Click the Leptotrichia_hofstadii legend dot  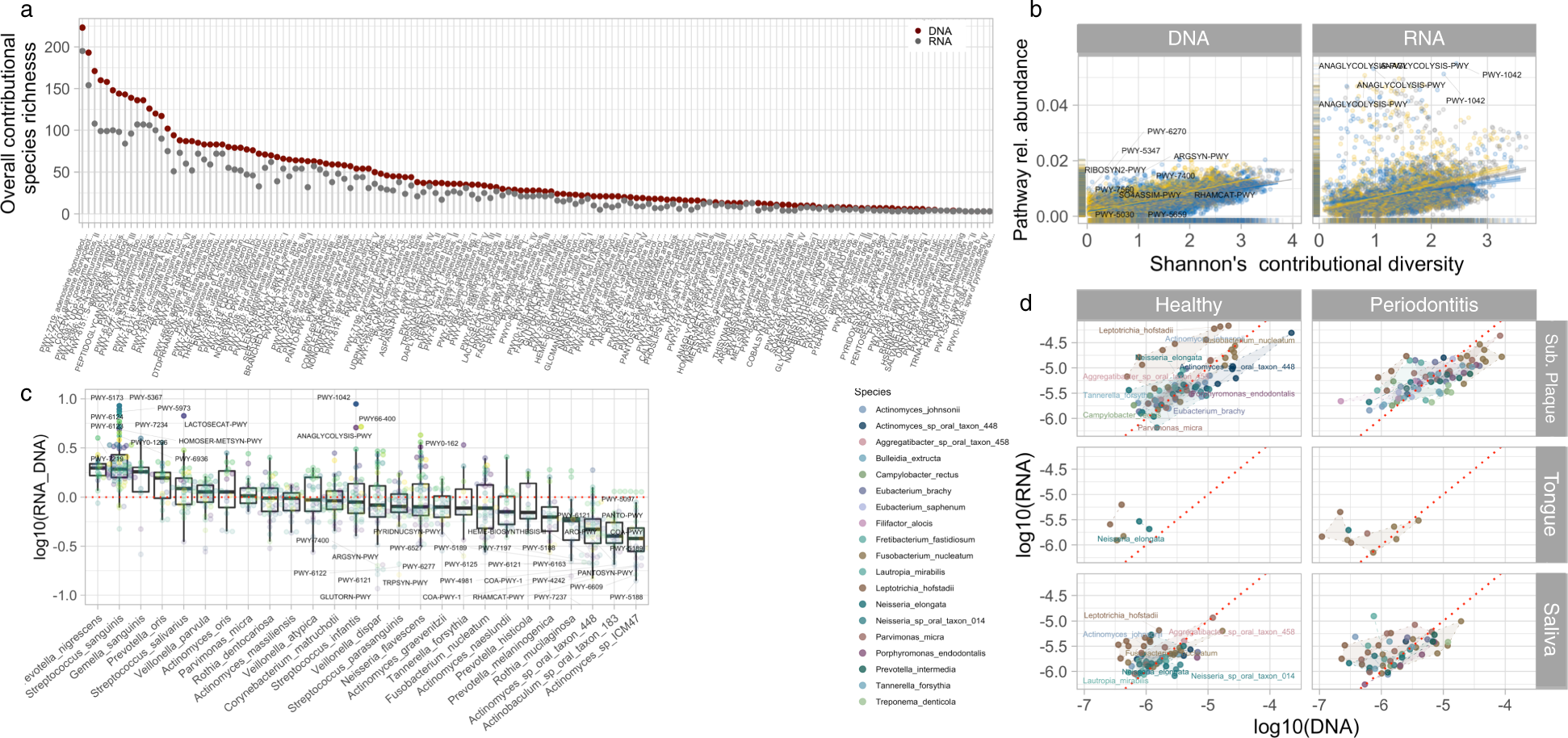[862, 588]
